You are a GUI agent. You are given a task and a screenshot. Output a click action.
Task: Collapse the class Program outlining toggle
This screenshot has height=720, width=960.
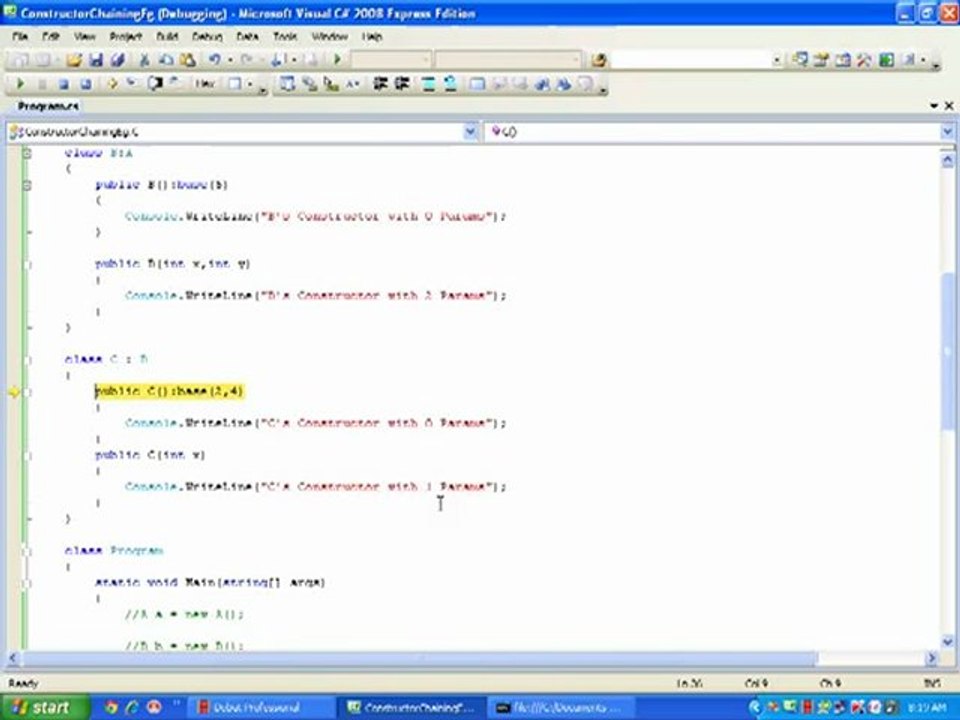tap(27, 551)
